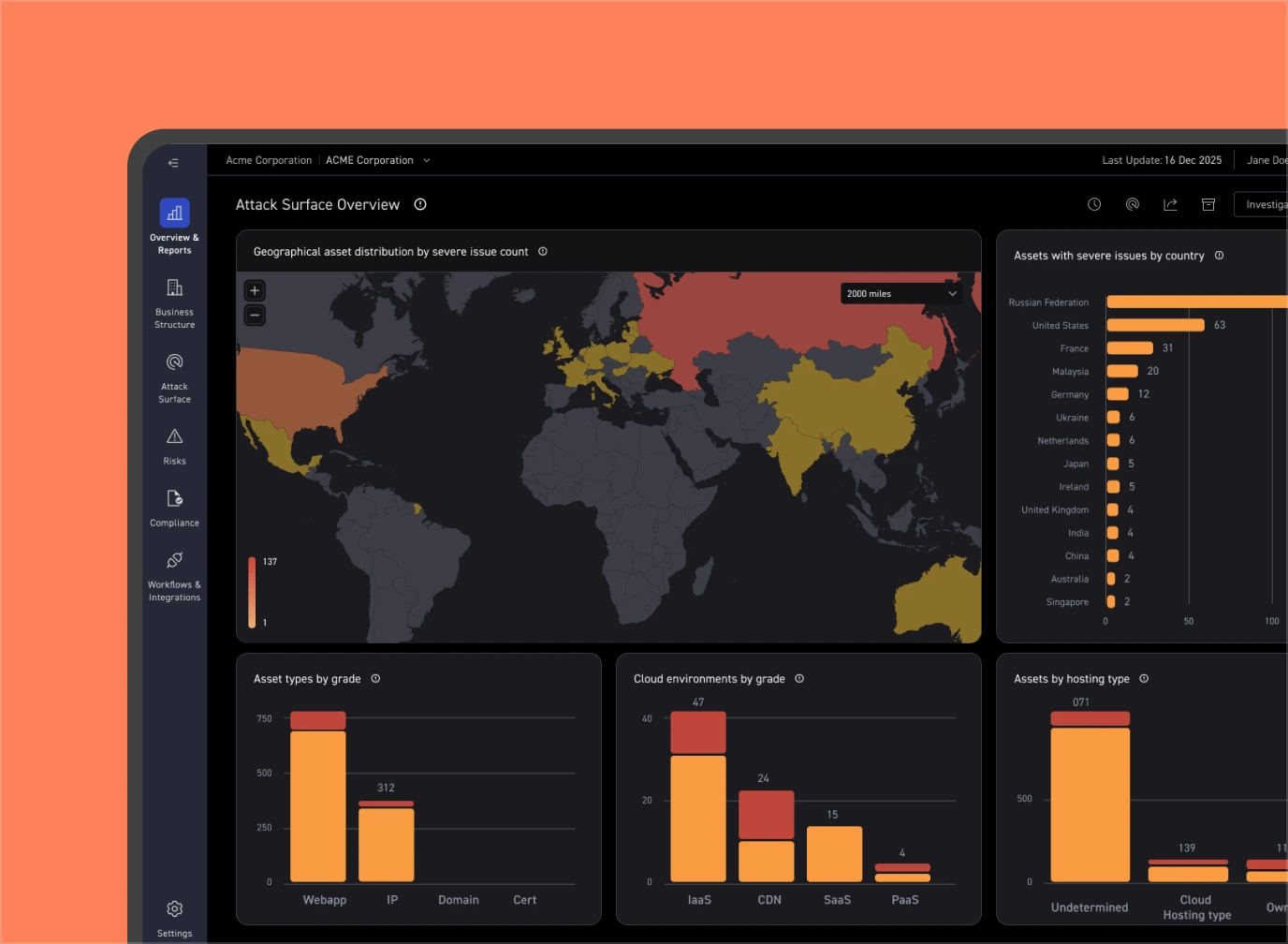Click the share export icon in the toolbar
Viewport: 1288px width, 944px height.
pos(1170,204)
